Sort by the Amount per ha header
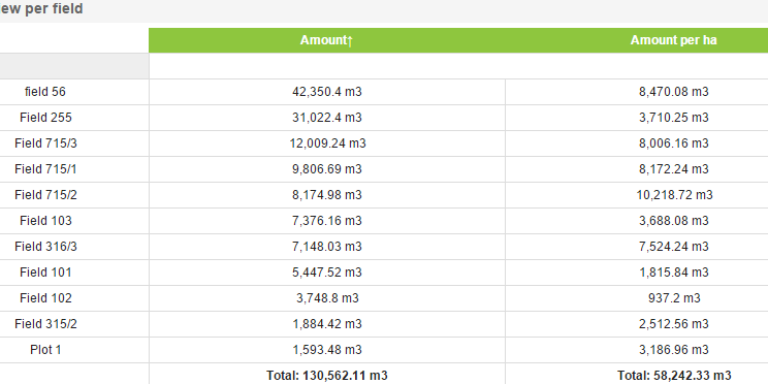This screenshot has height=384, width=768. 673,40
